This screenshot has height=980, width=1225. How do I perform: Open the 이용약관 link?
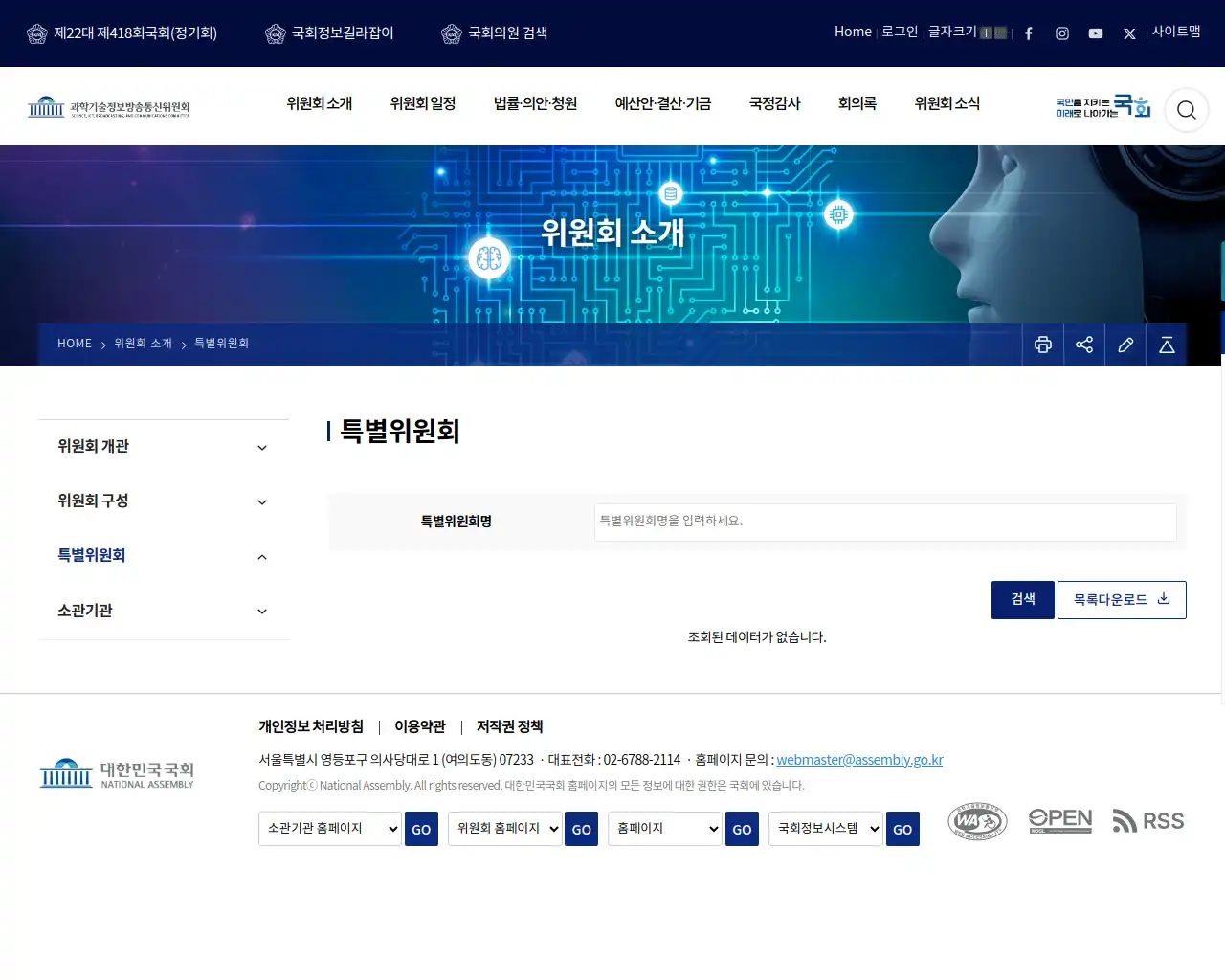click(420, 727)
